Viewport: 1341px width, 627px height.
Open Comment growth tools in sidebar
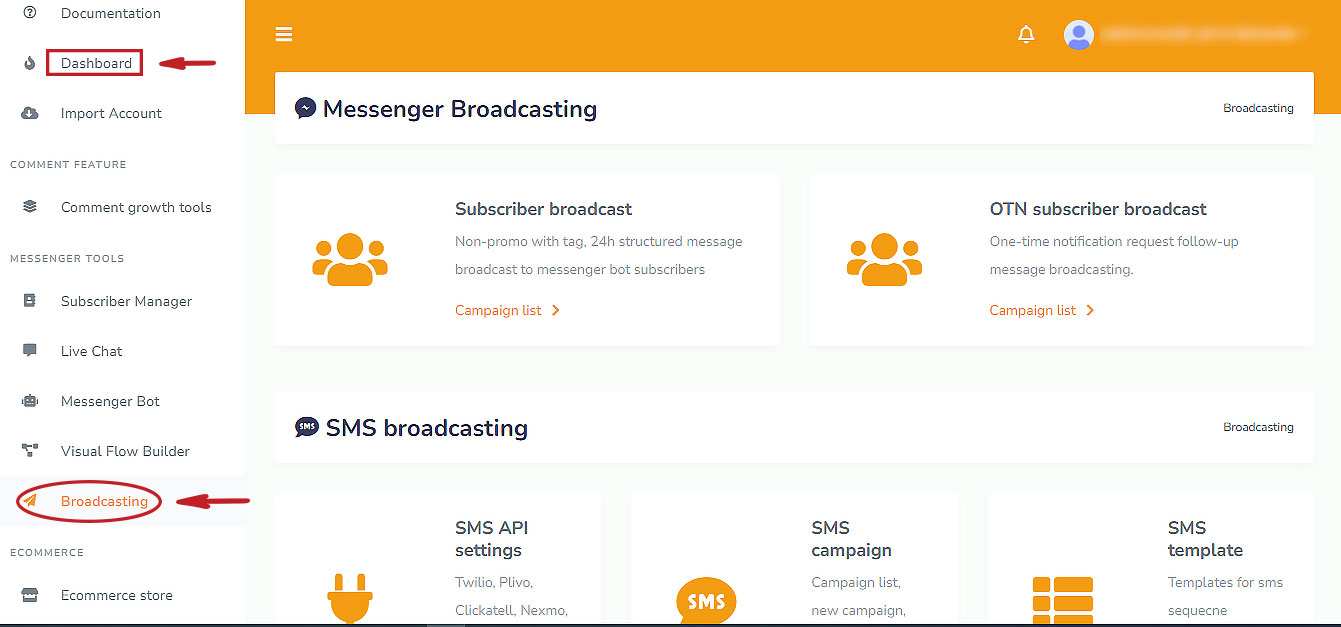(136, 207)
